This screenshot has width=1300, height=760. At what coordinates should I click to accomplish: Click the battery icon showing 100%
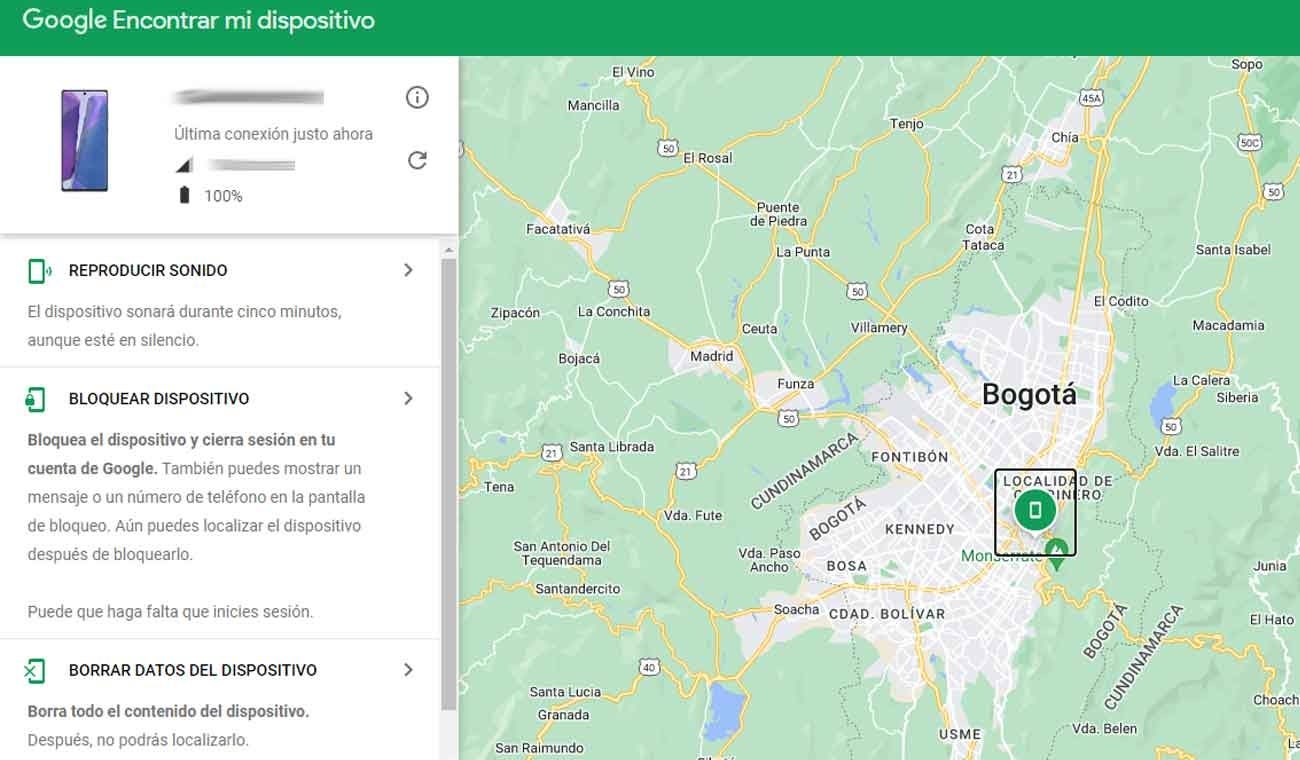click(182, 195)
